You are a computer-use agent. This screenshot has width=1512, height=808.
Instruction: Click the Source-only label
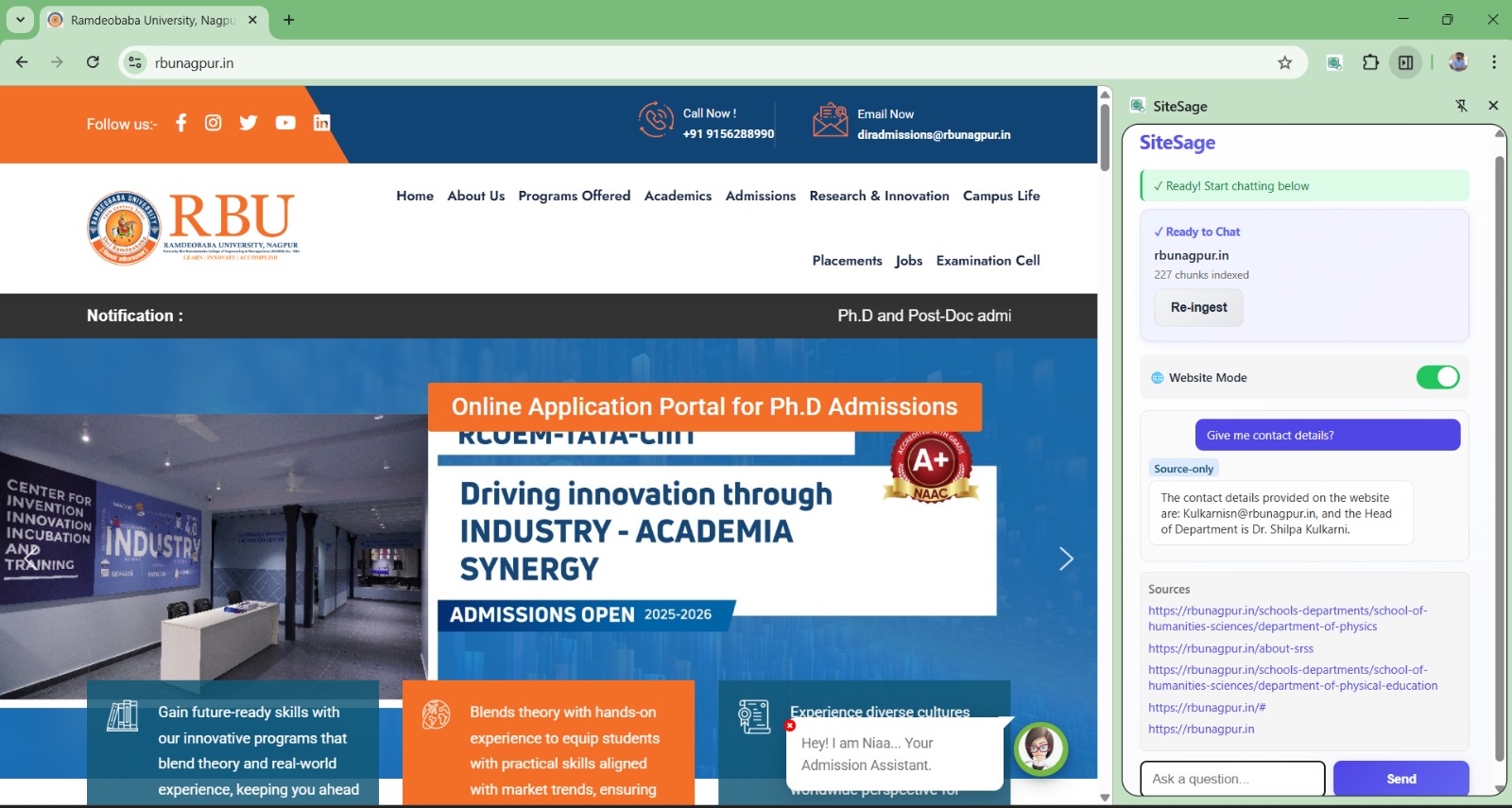tap(1183, 469)
